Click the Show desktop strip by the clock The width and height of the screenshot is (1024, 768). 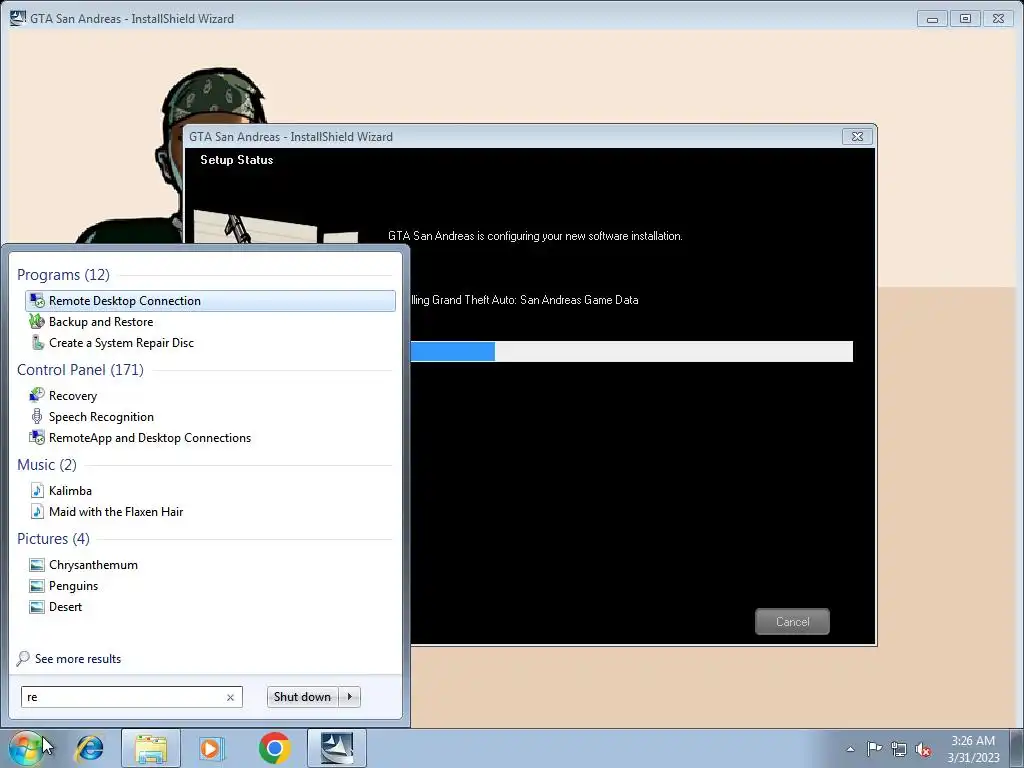[1018, 748]
